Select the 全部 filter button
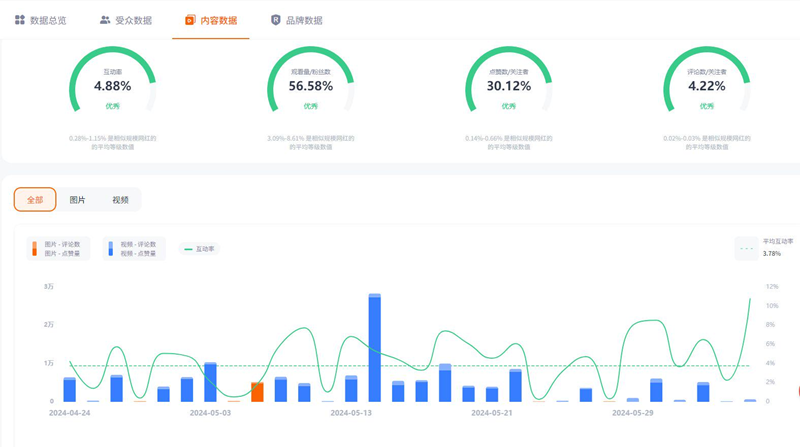 (35, 200)
